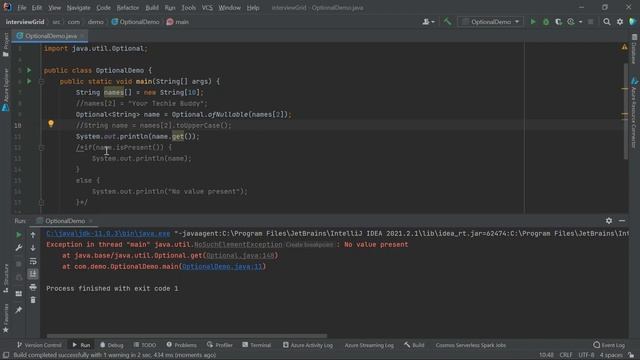This screenshot has height=360, width=640.
Task: Start debugging with the bug icon
Action: coord(546,22)
